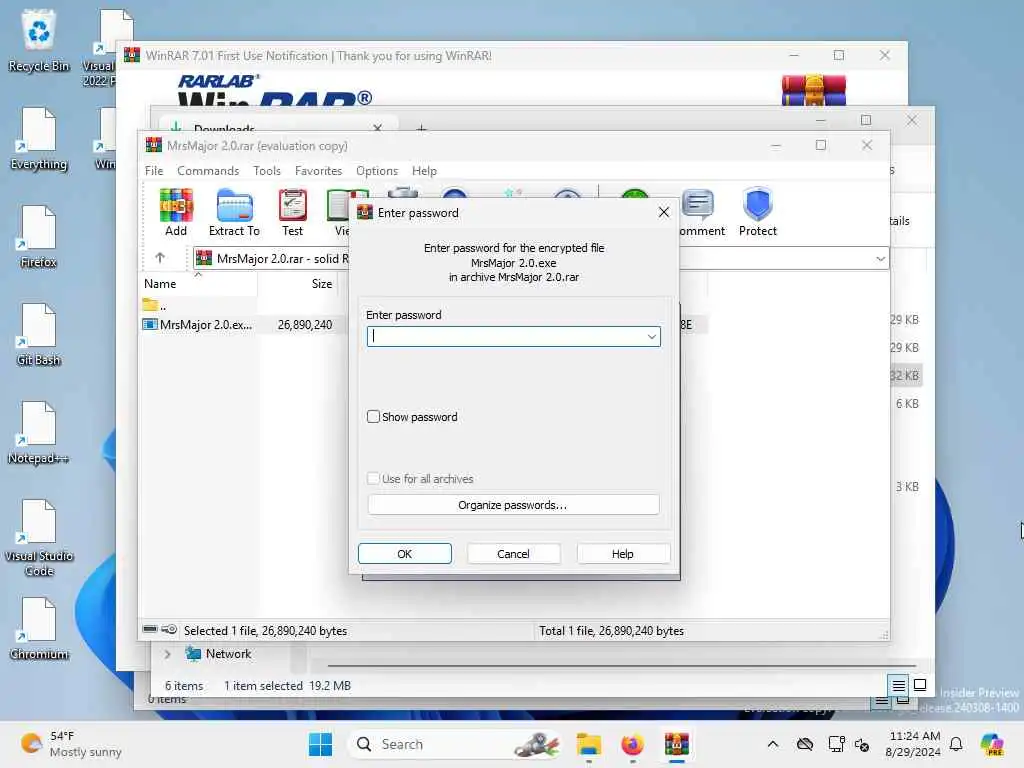Switch to WinRAR in the taskbar
Viewport: 1024px width, 768px height.
pos(677,744)
